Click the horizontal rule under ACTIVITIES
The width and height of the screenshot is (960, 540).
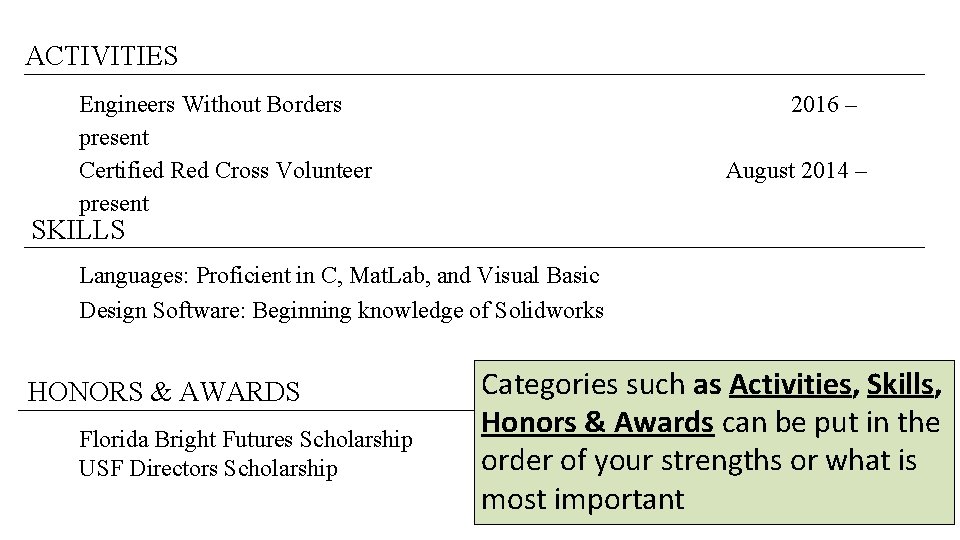click(474, 75)
